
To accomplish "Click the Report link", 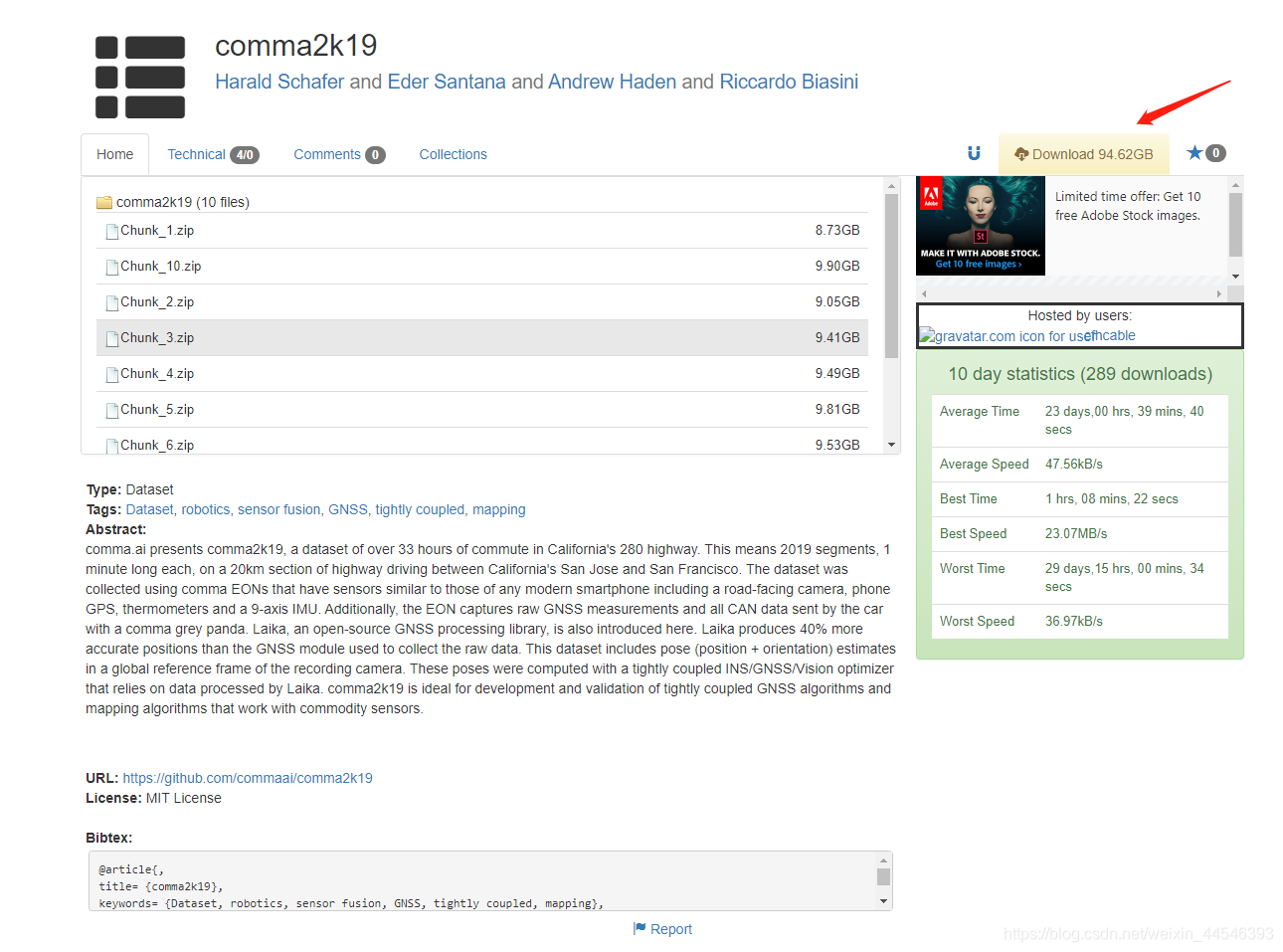I will tap(671, 929).
